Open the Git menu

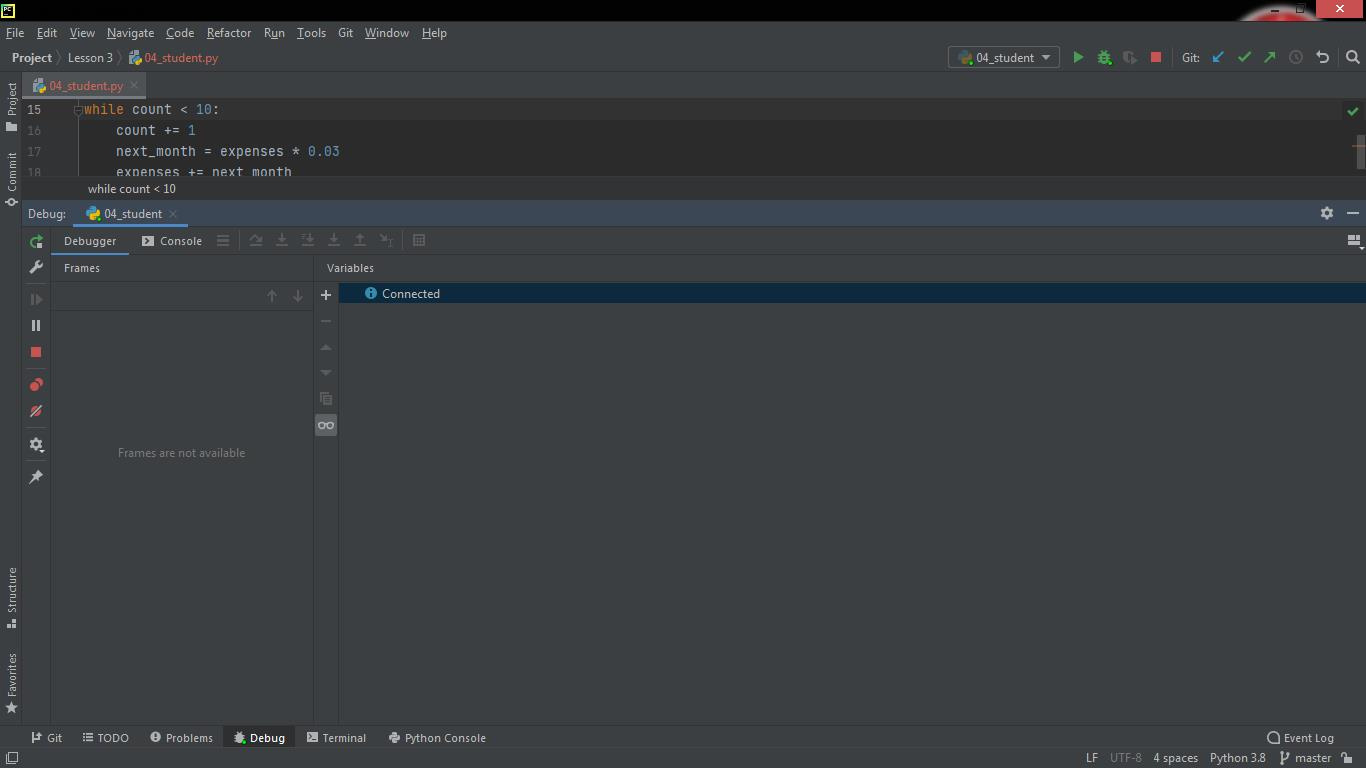[345, 33]
